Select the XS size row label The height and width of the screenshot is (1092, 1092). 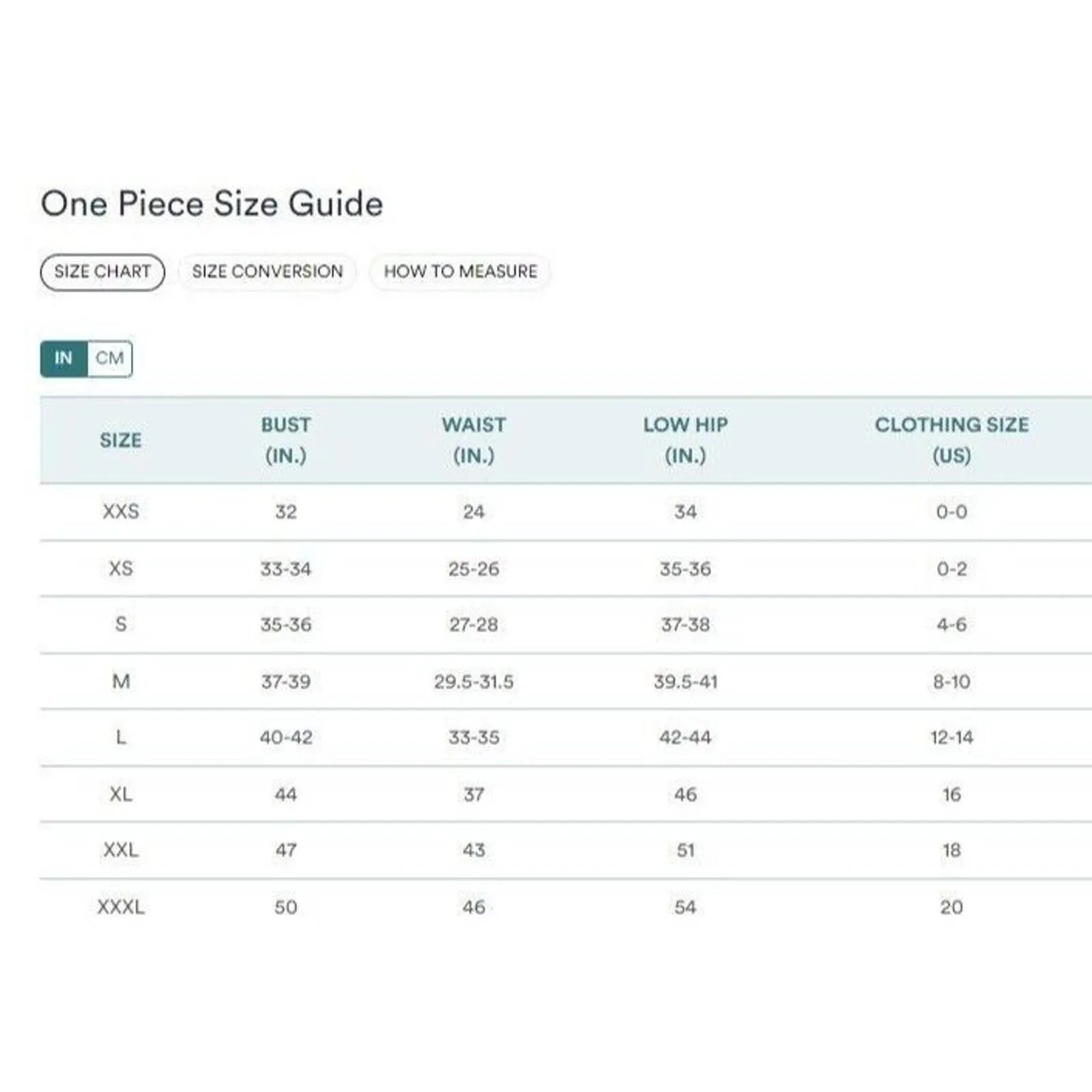(x=121, y=569)
